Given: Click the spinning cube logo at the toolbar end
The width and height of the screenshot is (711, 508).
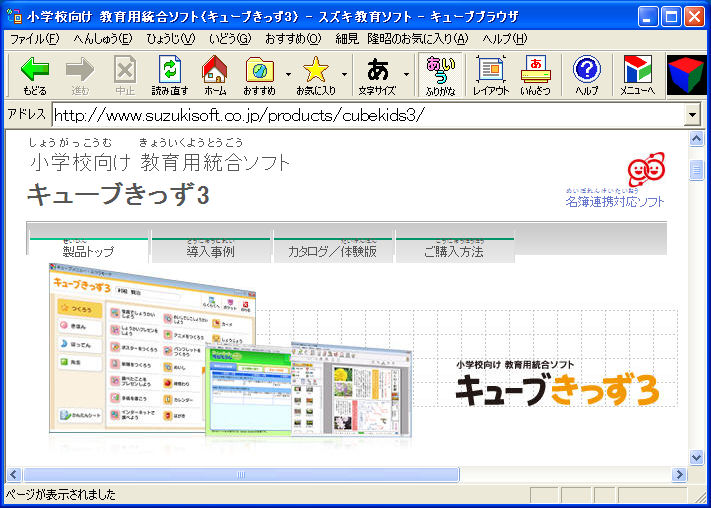Looking at the screenshot, I should [x=687, y=75].
